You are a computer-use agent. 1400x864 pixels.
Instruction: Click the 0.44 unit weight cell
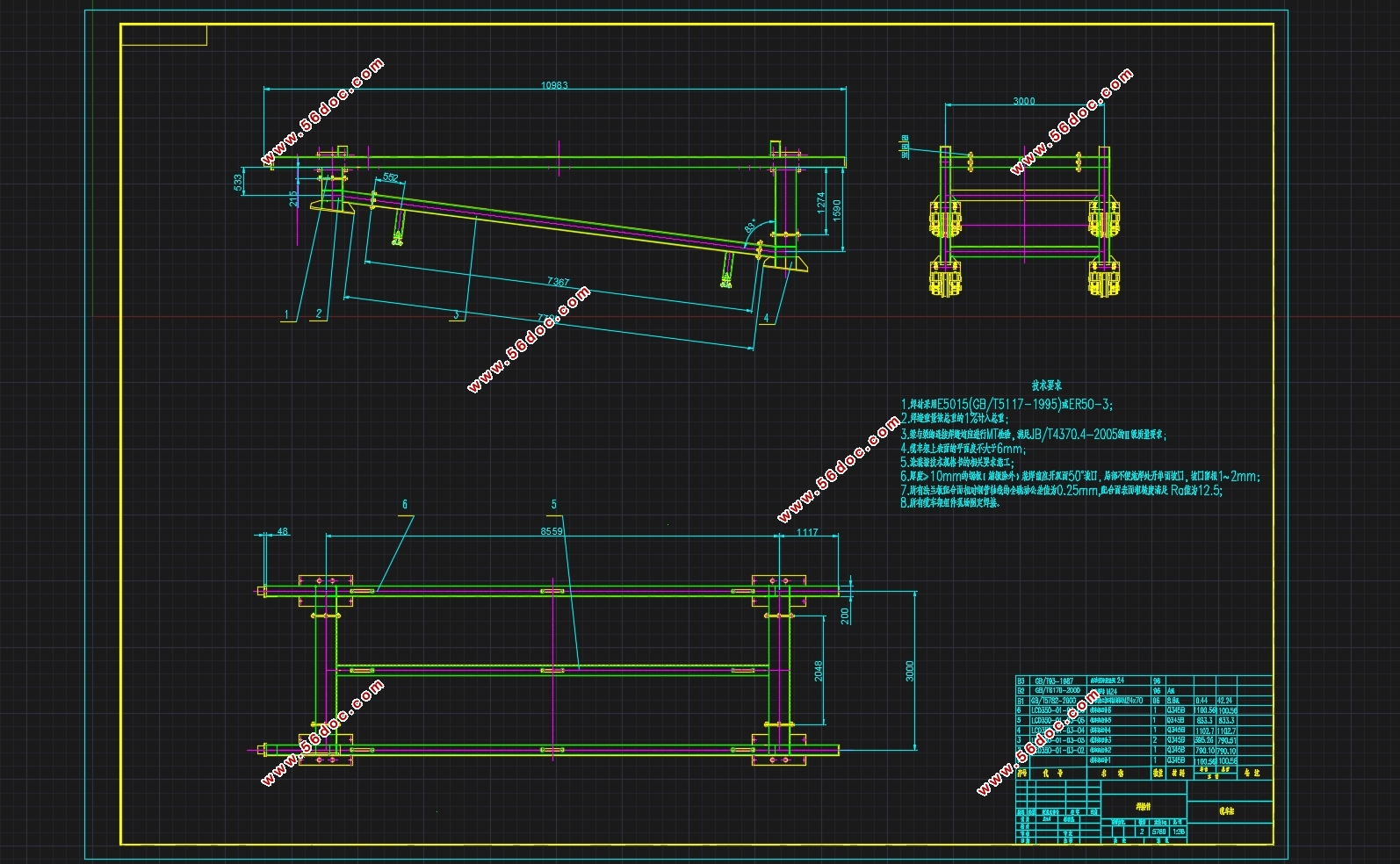[1202, 701]
